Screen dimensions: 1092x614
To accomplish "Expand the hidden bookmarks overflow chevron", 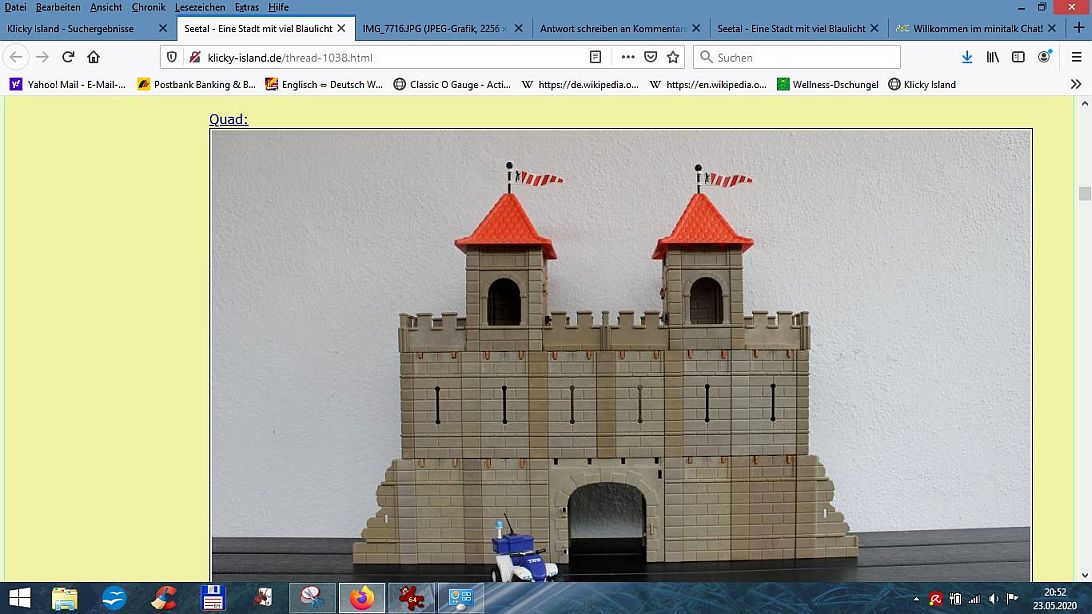I will [1076, 85].
